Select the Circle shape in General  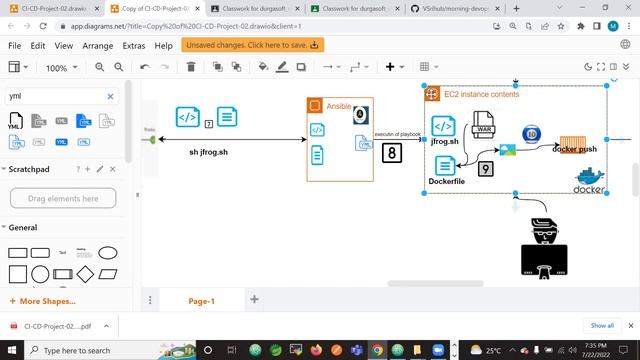[40, 274]
